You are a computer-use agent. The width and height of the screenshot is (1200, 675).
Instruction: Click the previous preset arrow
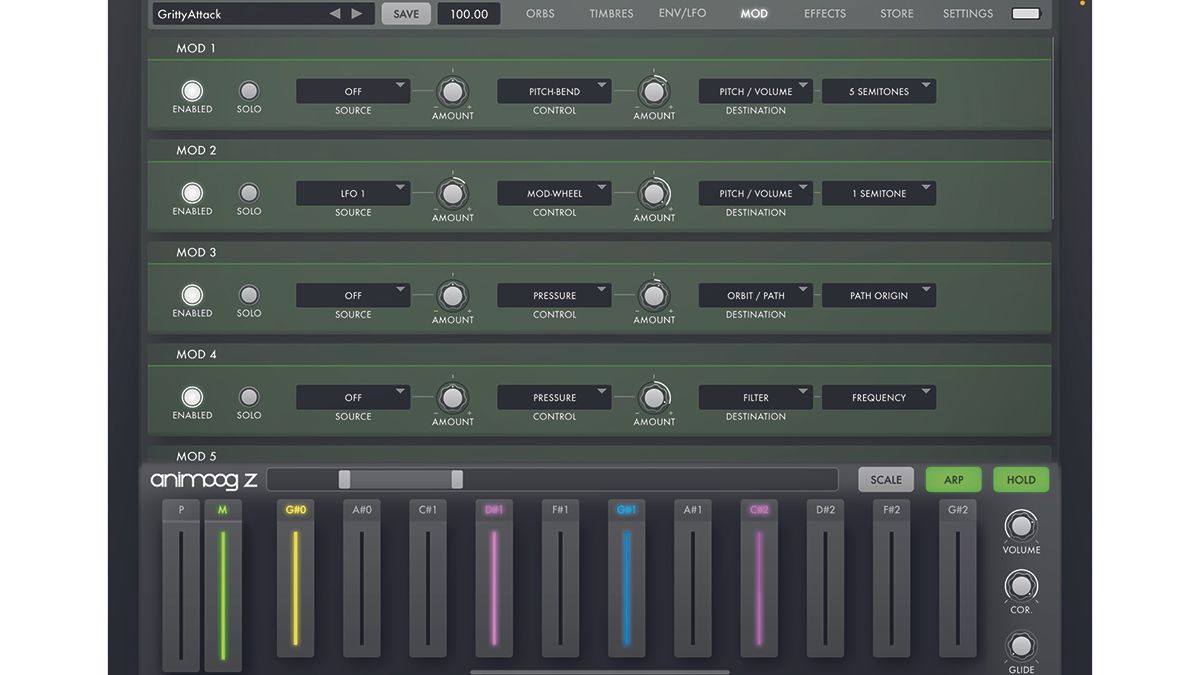pos(335,13)
